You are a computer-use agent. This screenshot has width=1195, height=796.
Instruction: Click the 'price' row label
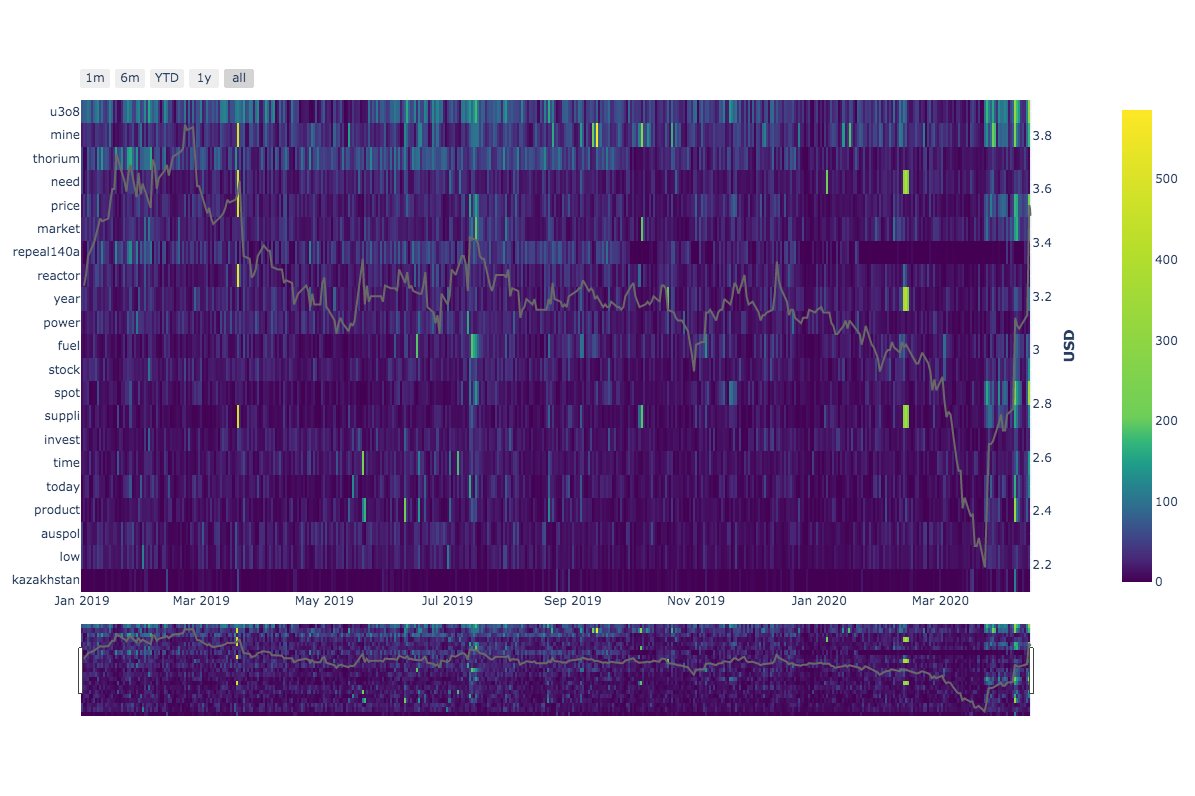point(65,206)
